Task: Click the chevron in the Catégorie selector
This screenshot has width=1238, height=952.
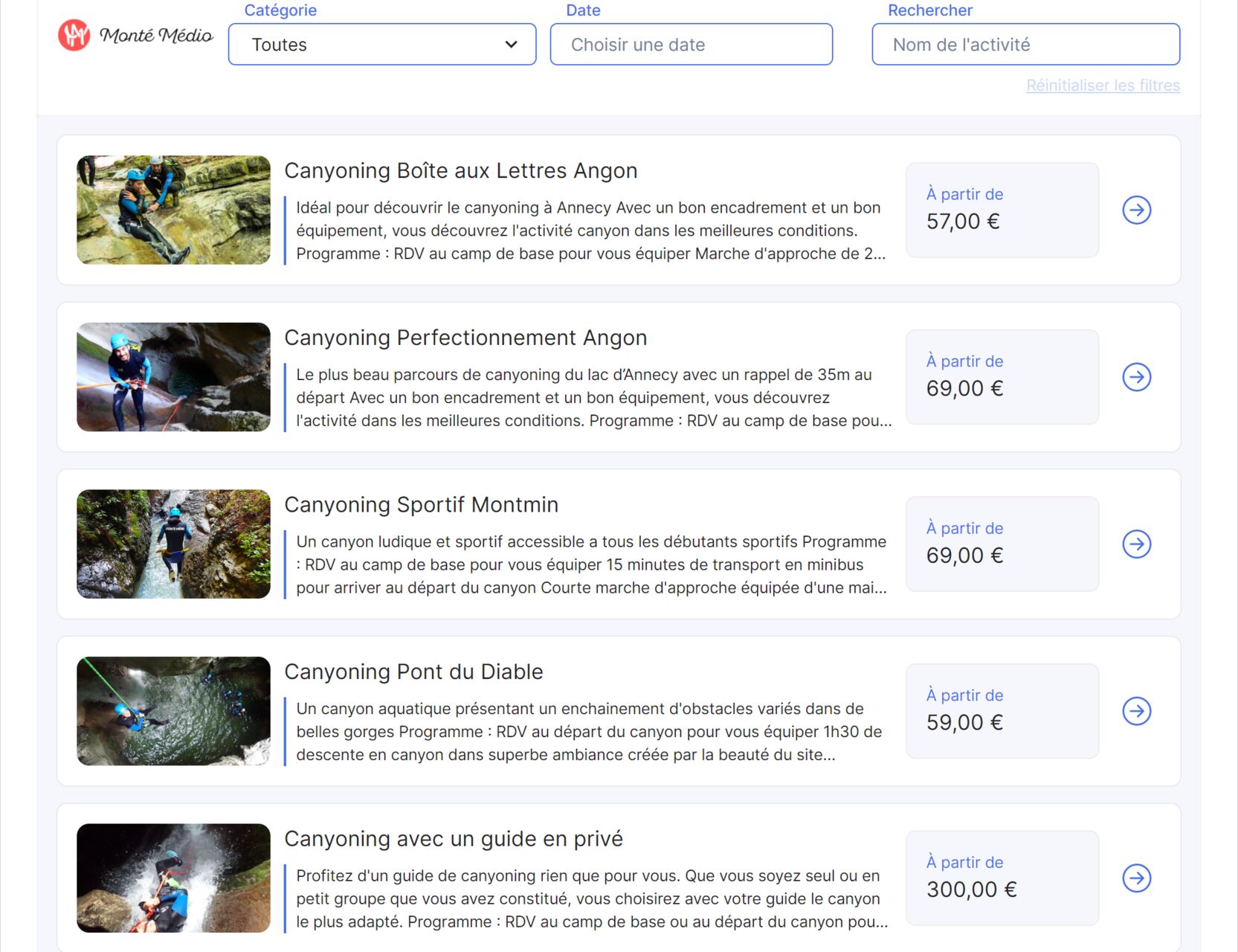Action: [511, 45]
